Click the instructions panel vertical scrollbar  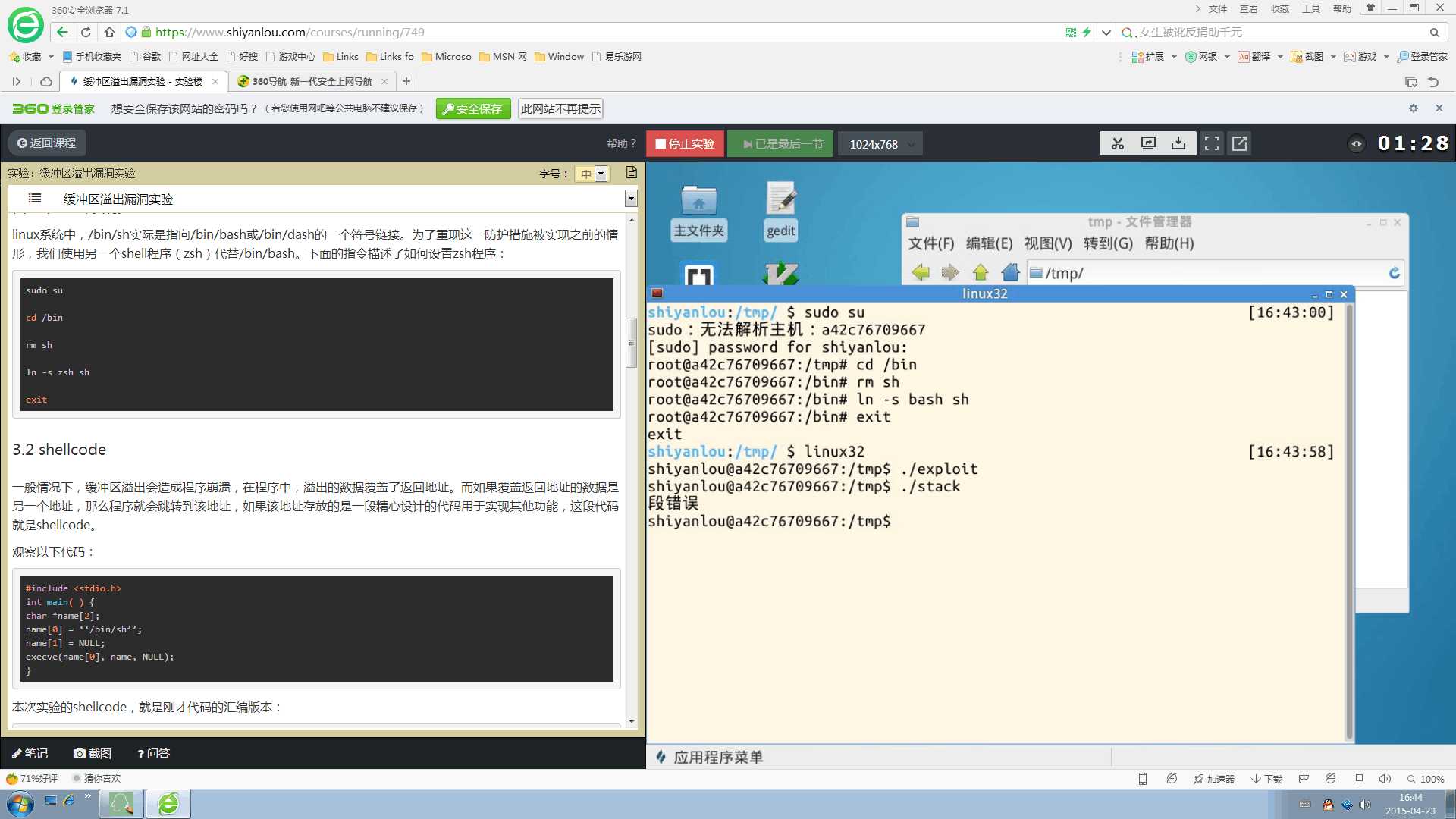coord(631,343)
